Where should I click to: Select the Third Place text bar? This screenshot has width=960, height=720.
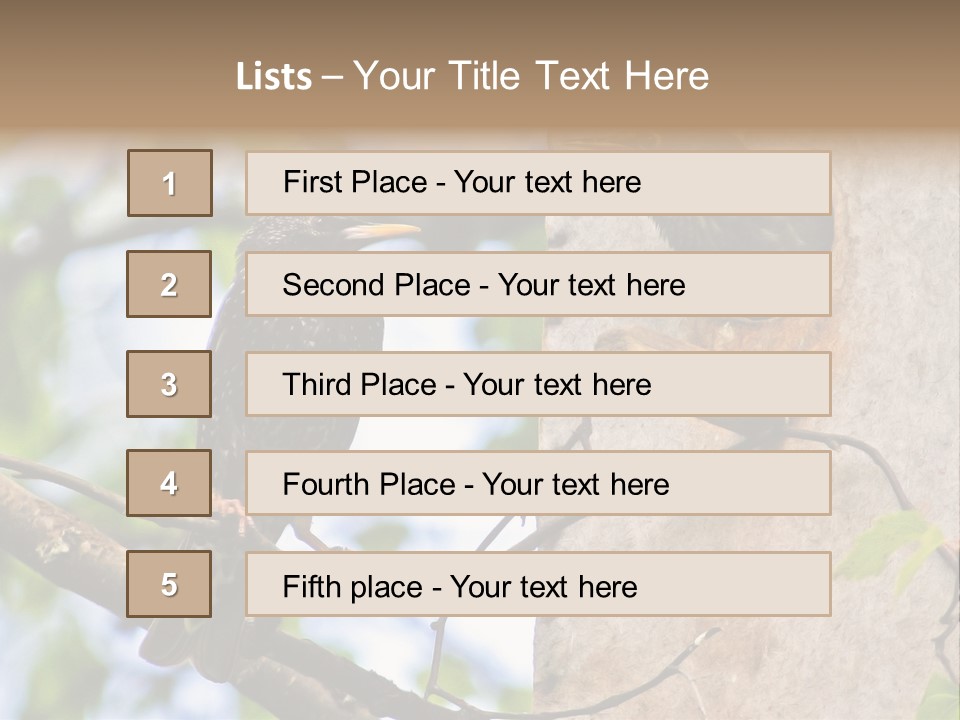click(538, 384)
